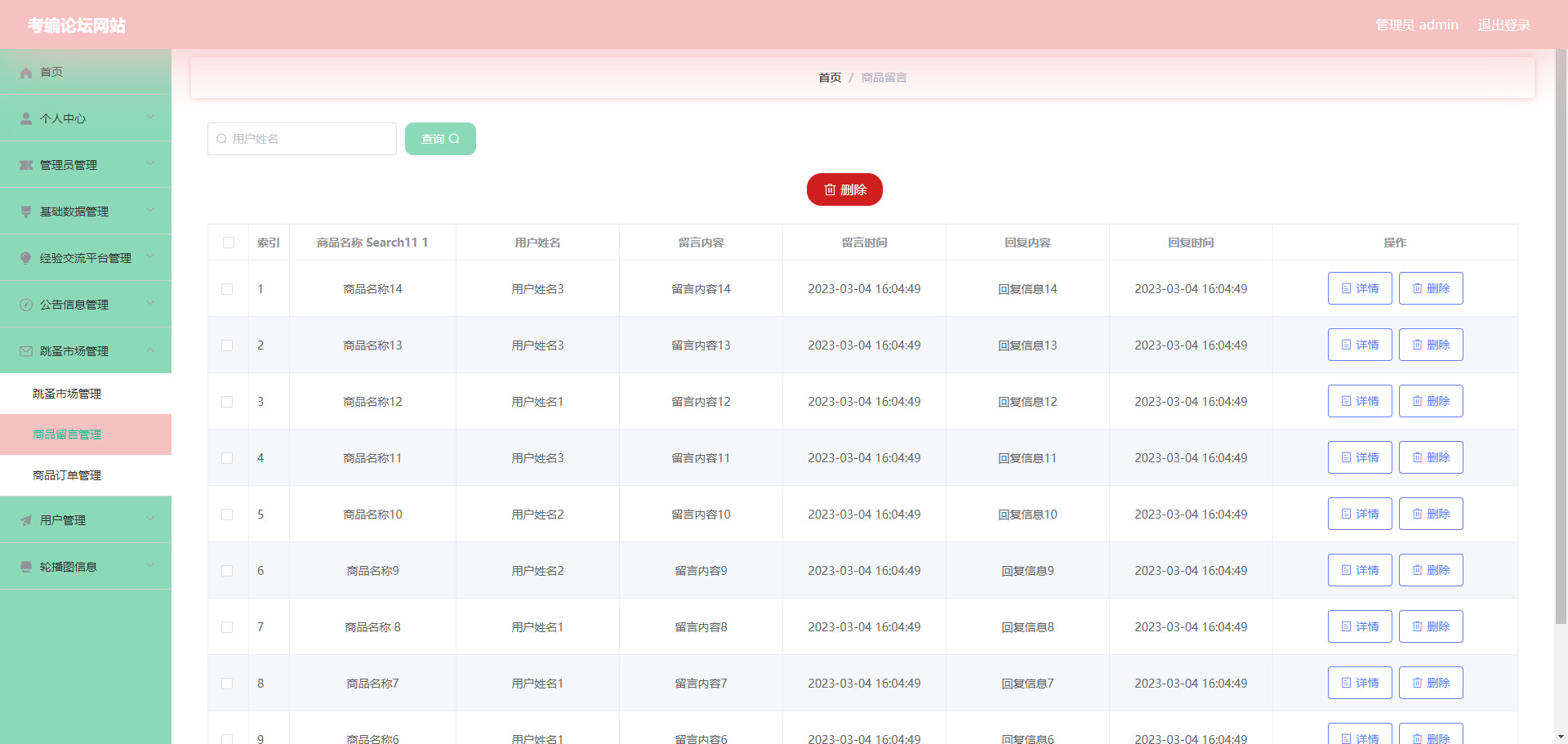
Task: Check the checkbox for row 商品名称11
Action: pos(227,458)
